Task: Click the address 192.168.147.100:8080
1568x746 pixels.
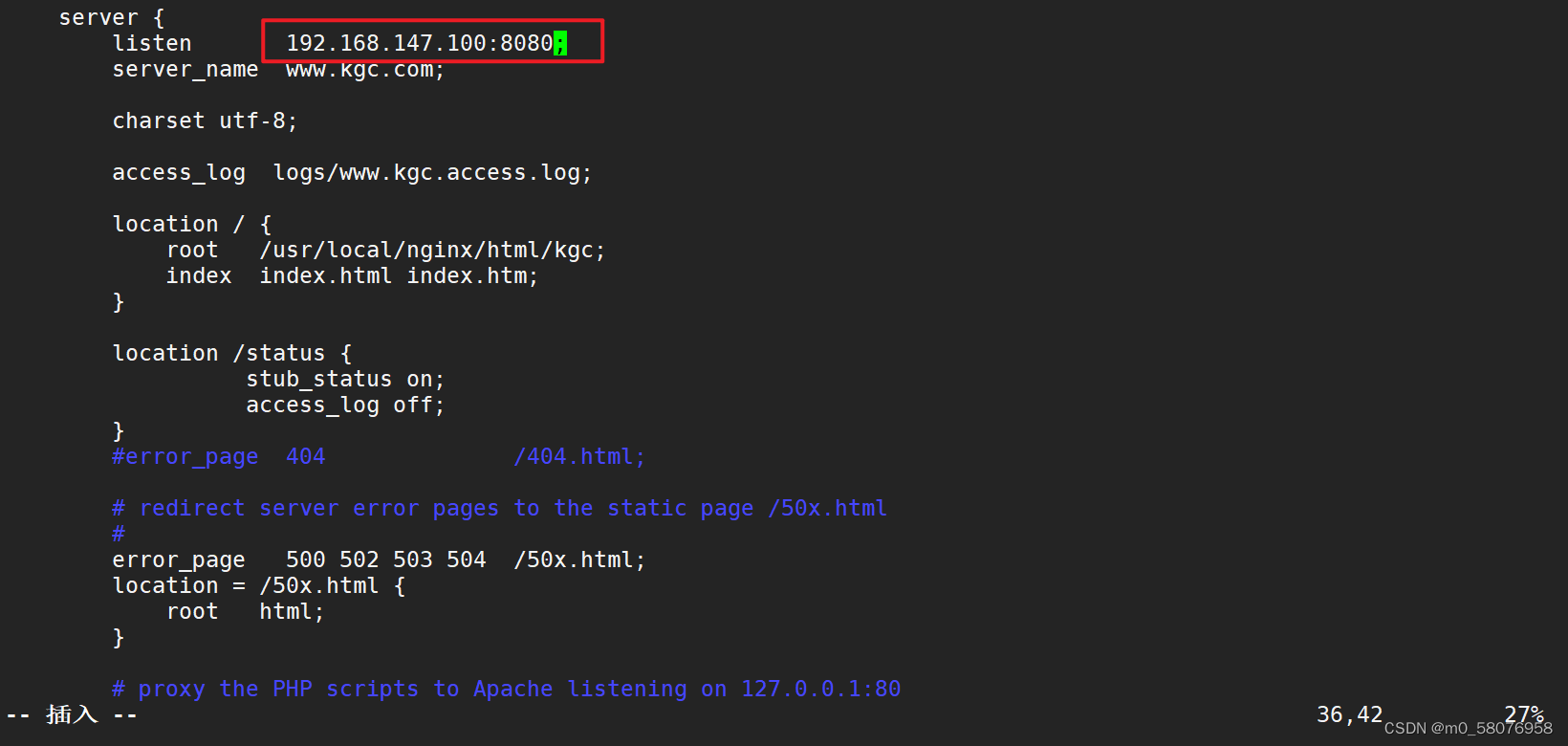Action: tap(420, 43)
